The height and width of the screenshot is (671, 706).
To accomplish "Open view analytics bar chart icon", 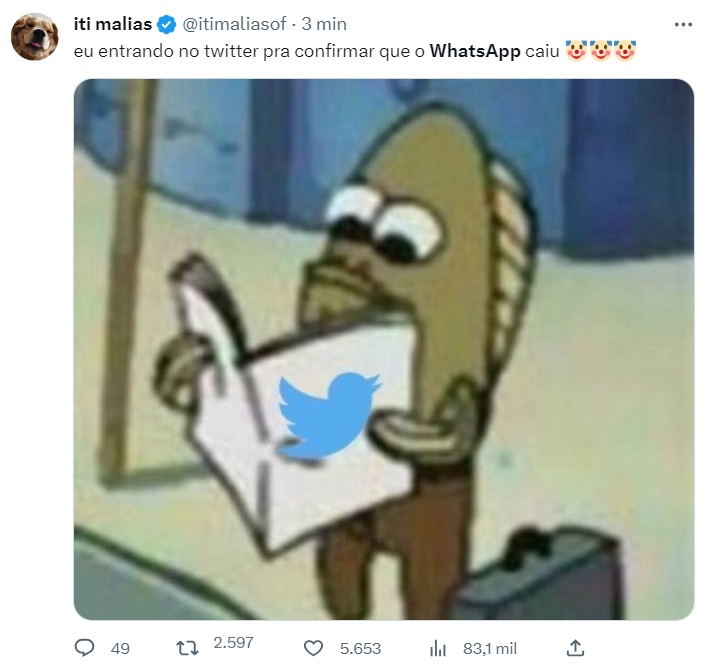I will tap(438, 648).
